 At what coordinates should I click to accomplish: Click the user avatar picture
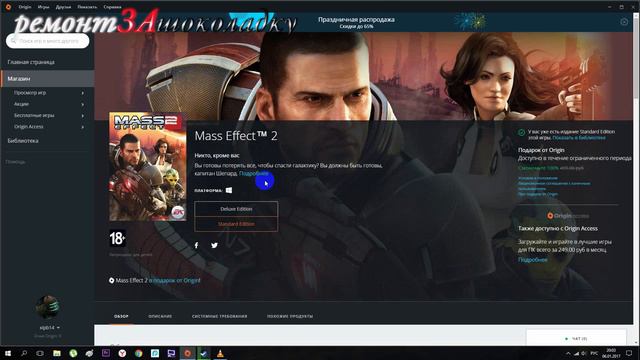(47, 307)
